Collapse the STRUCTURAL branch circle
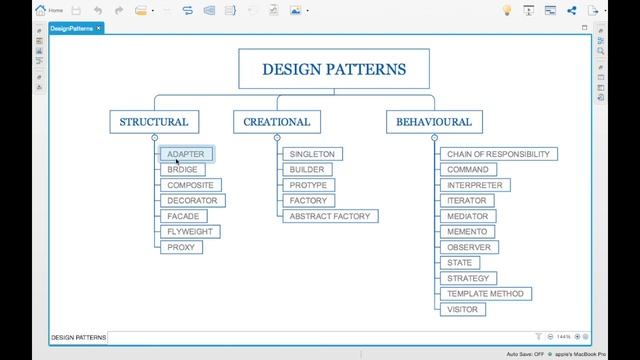 click(155, 138)
